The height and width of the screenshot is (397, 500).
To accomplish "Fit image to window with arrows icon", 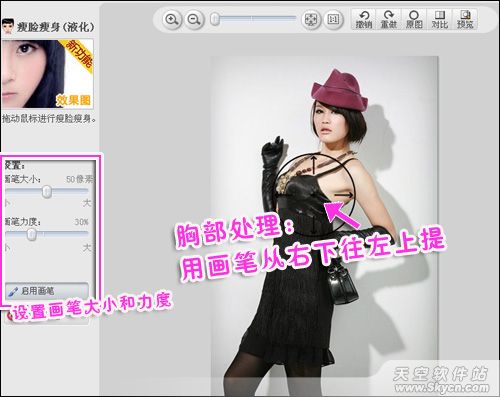I will pos(311,20).
